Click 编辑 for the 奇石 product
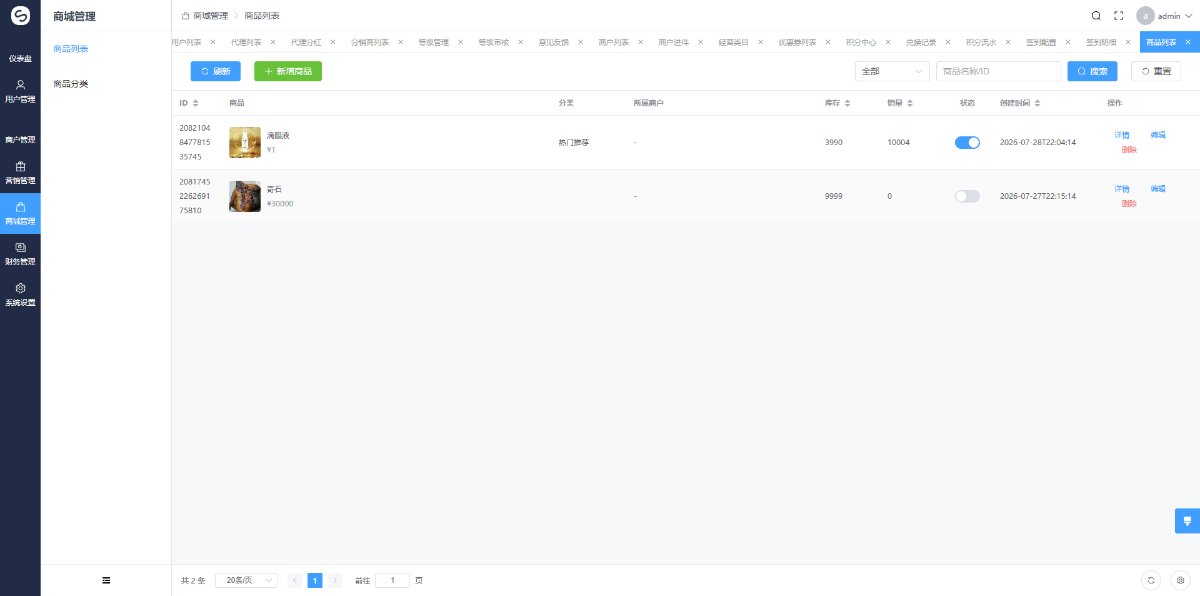Viewport: 1200px width, 596px height. (1158, 188)
